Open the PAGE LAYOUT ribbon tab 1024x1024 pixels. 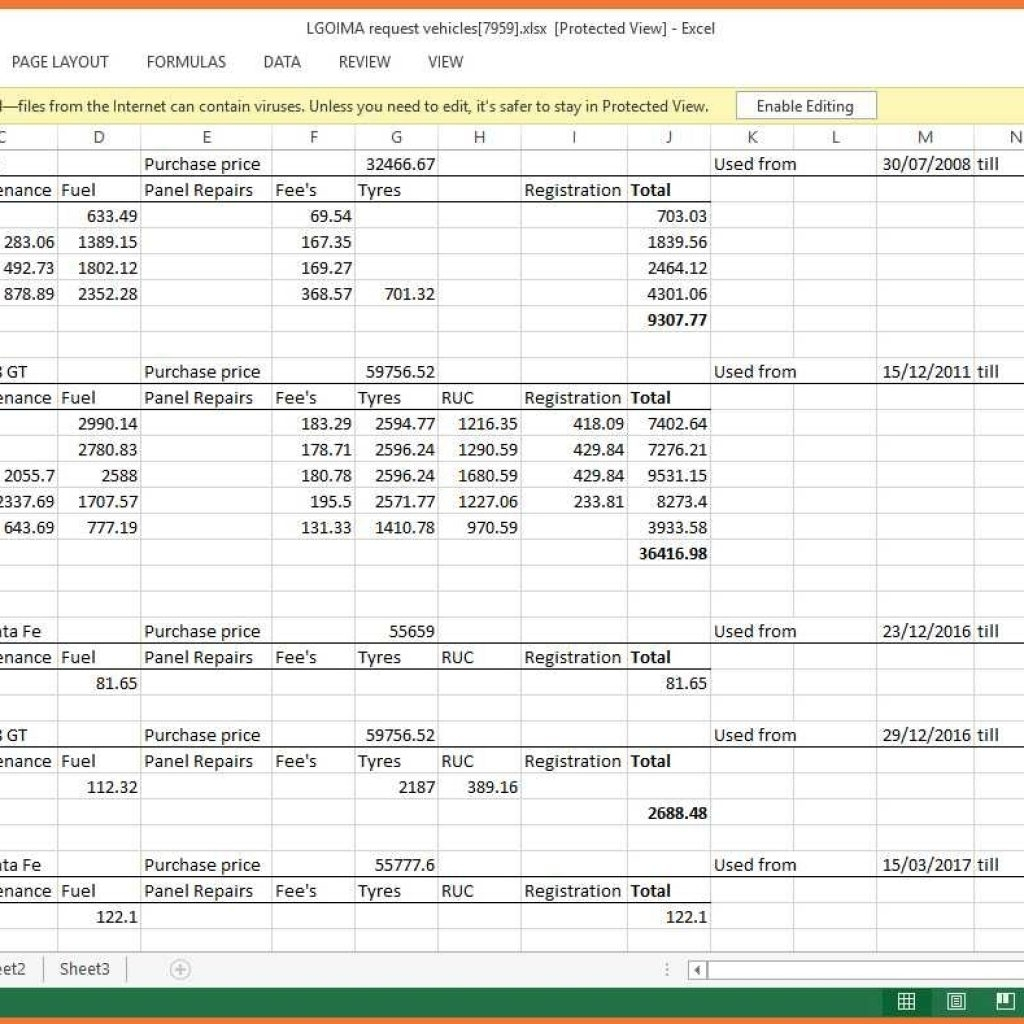(58, 62)
